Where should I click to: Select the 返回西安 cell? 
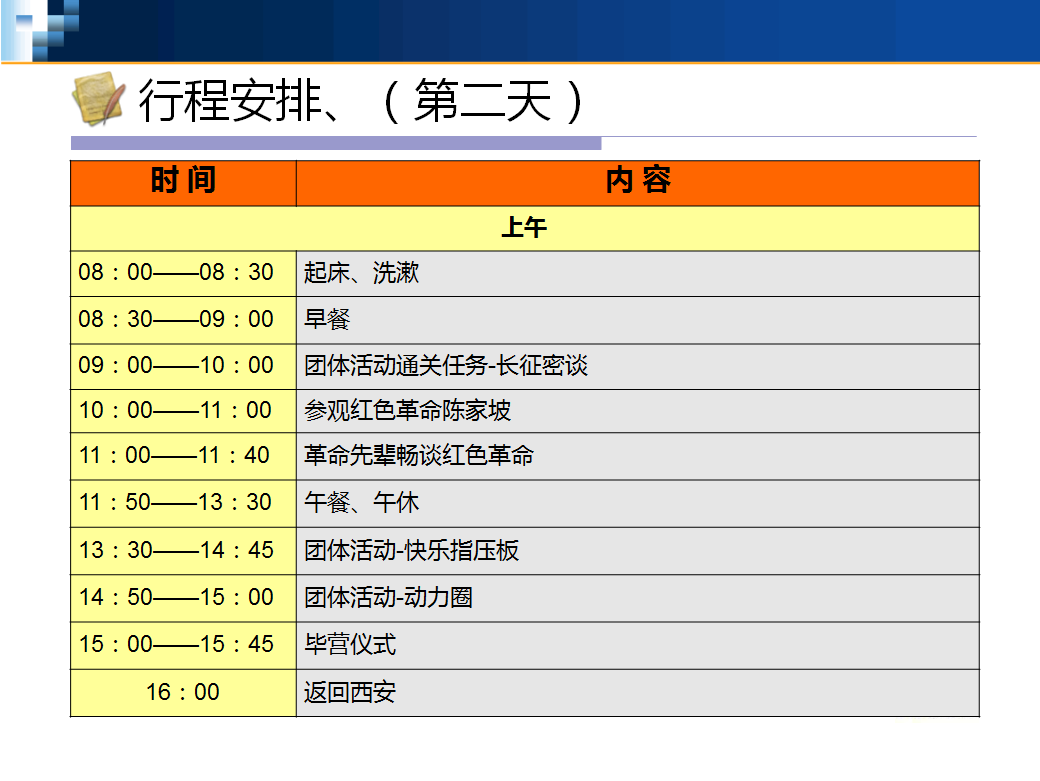pyautogui.click(x=637, y=693)
